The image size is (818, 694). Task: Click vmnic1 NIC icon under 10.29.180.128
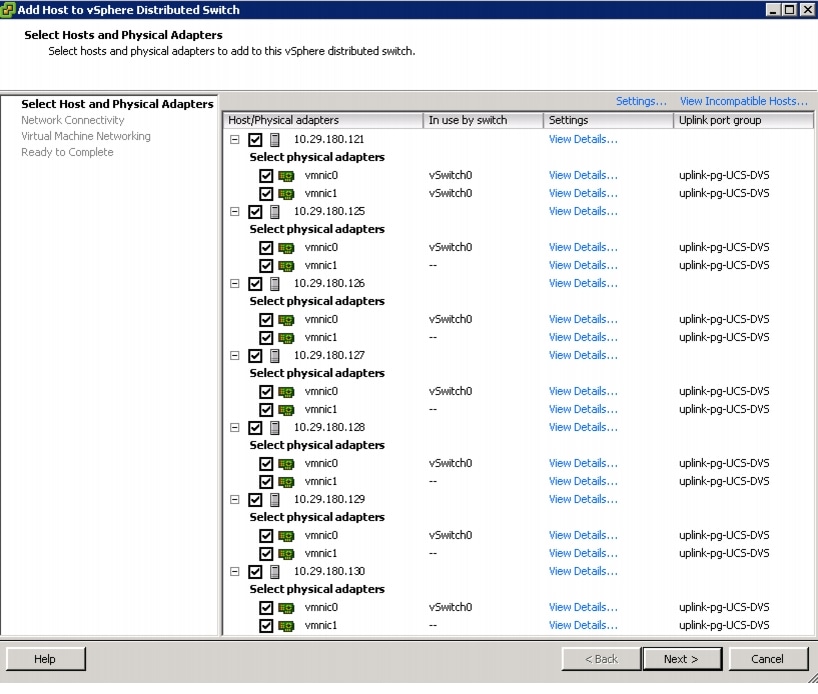[x=286, y=482]
